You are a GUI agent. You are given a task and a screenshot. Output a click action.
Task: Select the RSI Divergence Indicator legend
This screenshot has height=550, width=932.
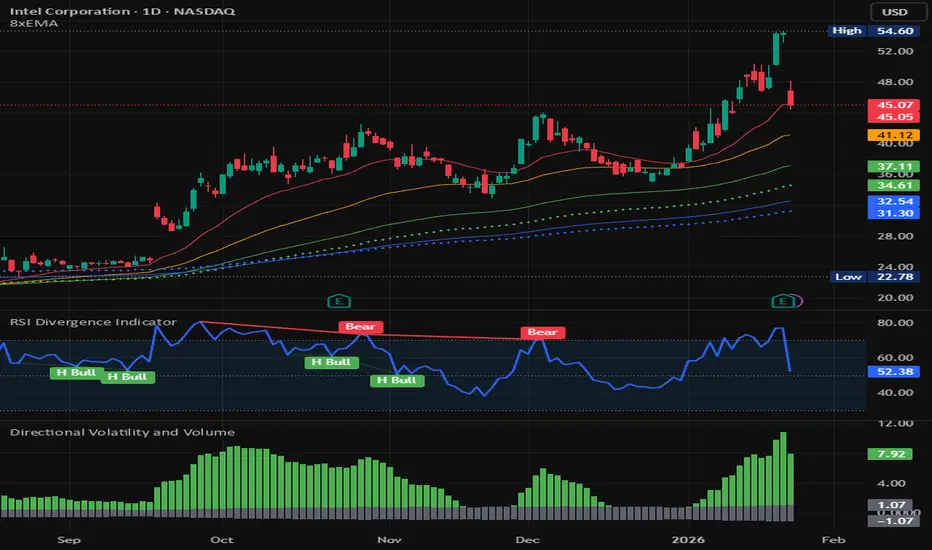tap(93, 322)
